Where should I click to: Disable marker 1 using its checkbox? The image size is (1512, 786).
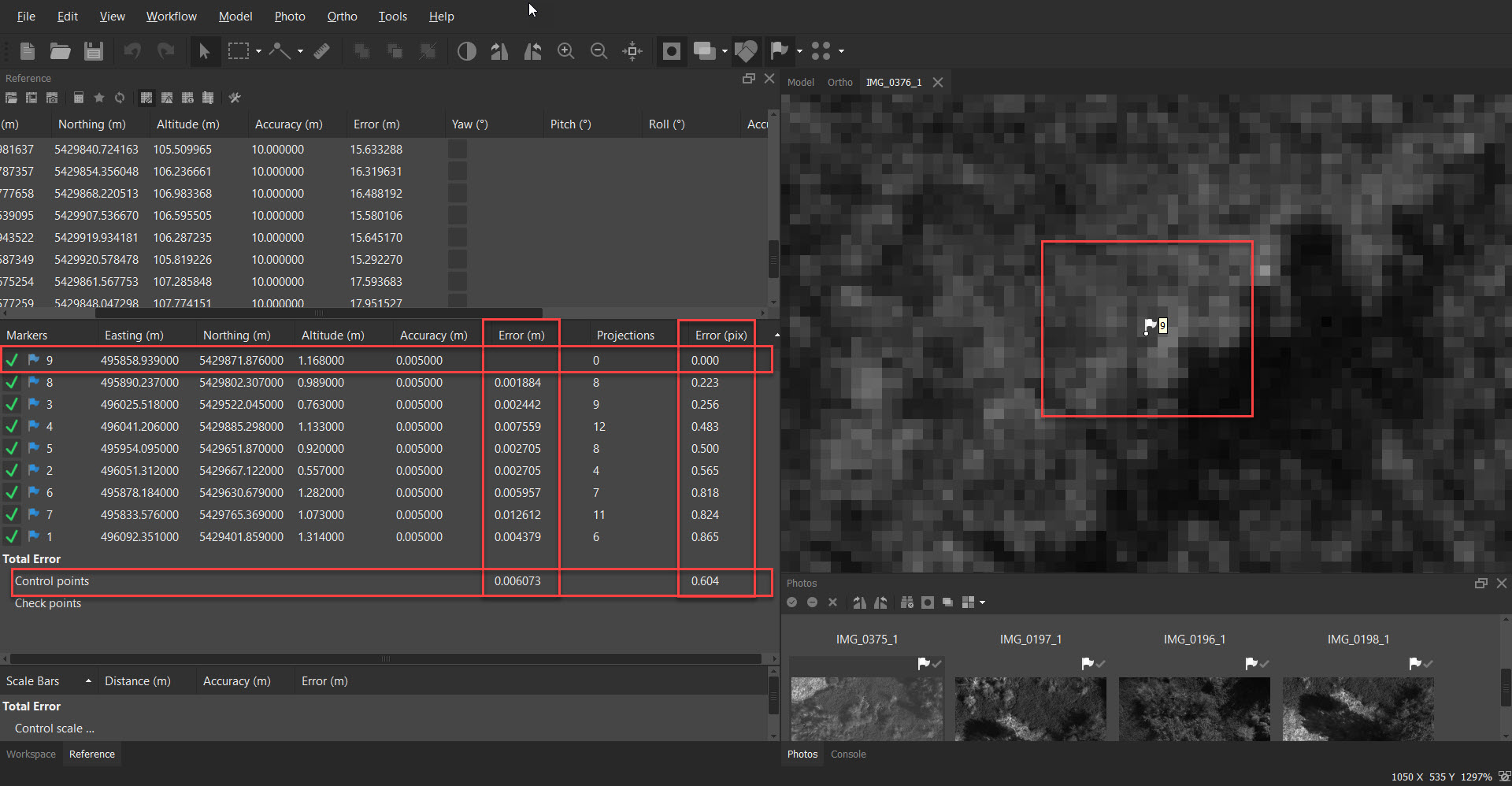click(12, 536)
